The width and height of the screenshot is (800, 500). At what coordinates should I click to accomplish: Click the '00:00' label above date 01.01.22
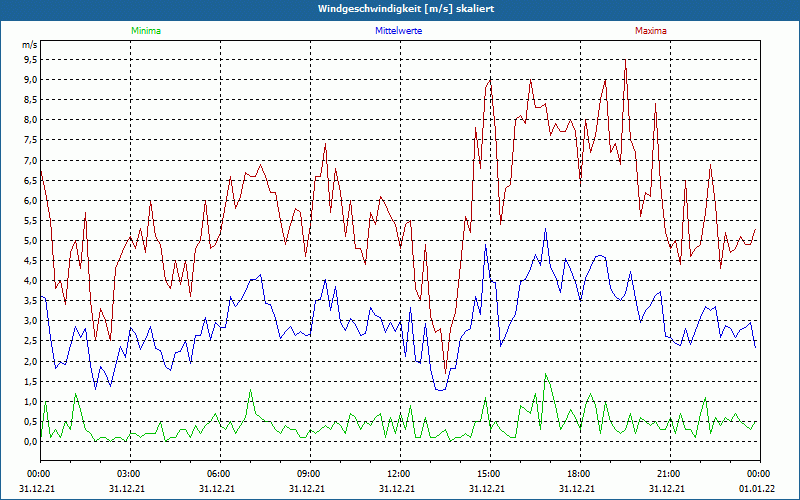pos(759,474)
